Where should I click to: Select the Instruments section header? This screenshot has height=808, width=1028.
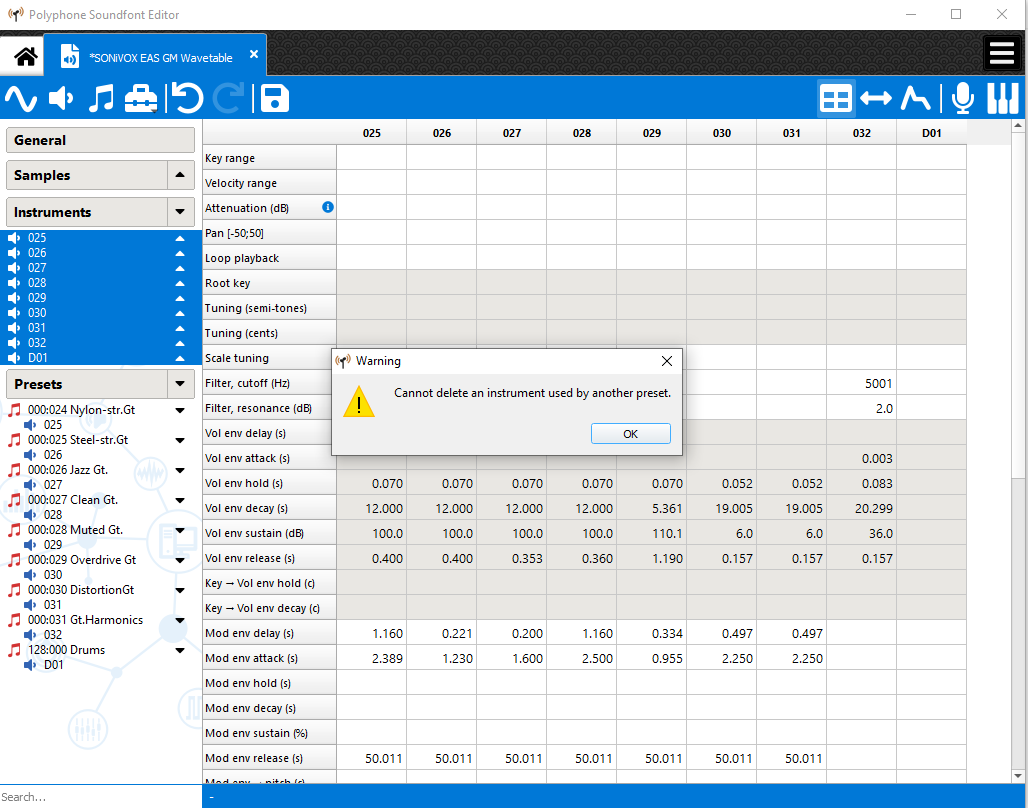click(87, 212)
